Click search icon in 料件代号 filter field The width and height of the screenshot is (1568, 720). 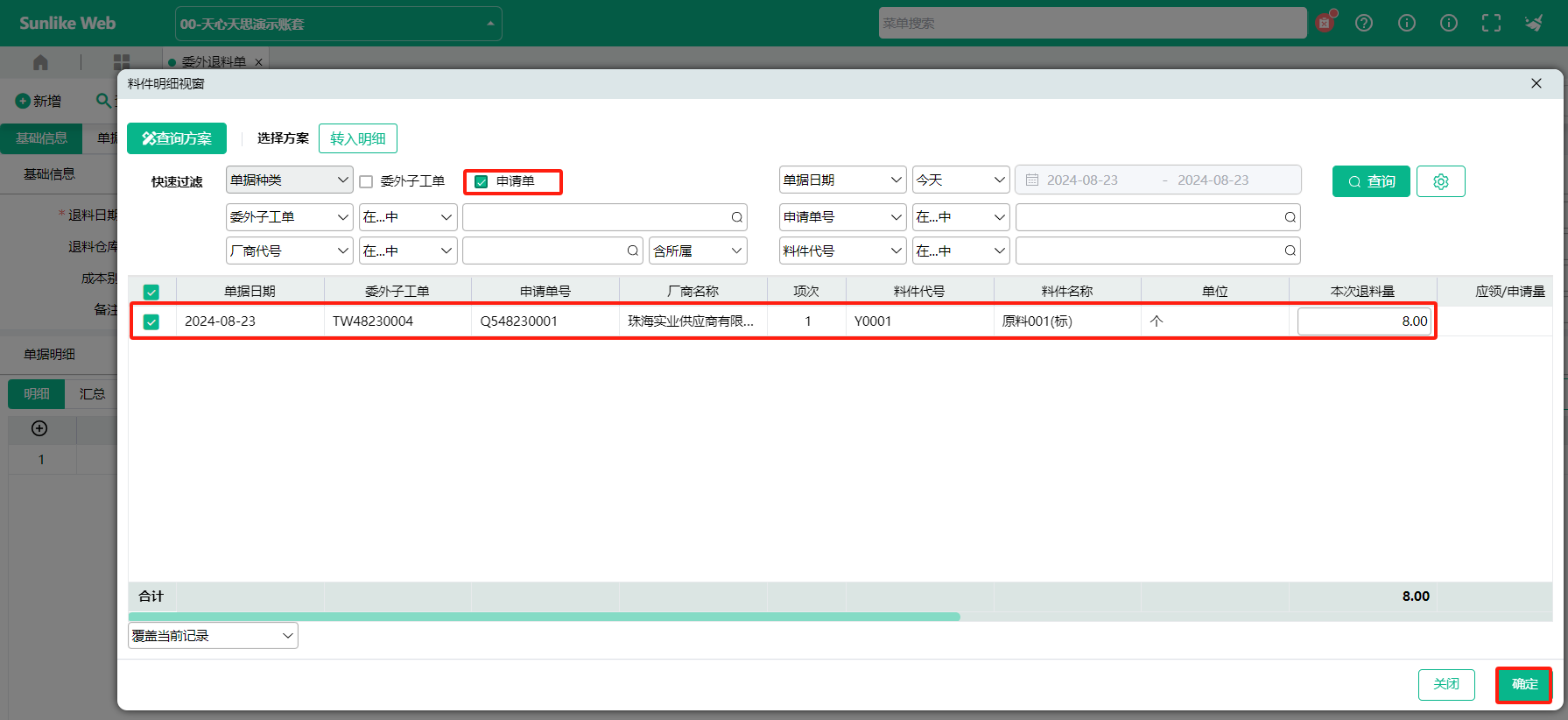[x=1290, y=251]
